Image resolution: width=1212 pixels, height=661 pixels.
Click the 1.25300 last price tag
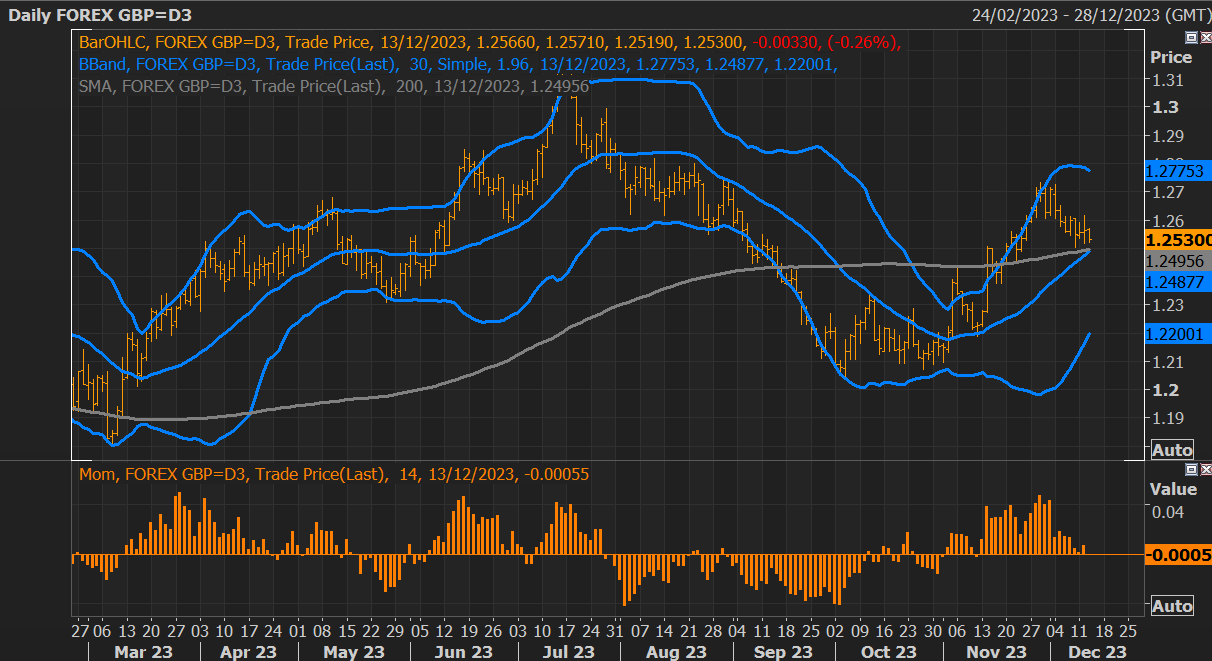pyautogui.click(x=1178, y=240)
